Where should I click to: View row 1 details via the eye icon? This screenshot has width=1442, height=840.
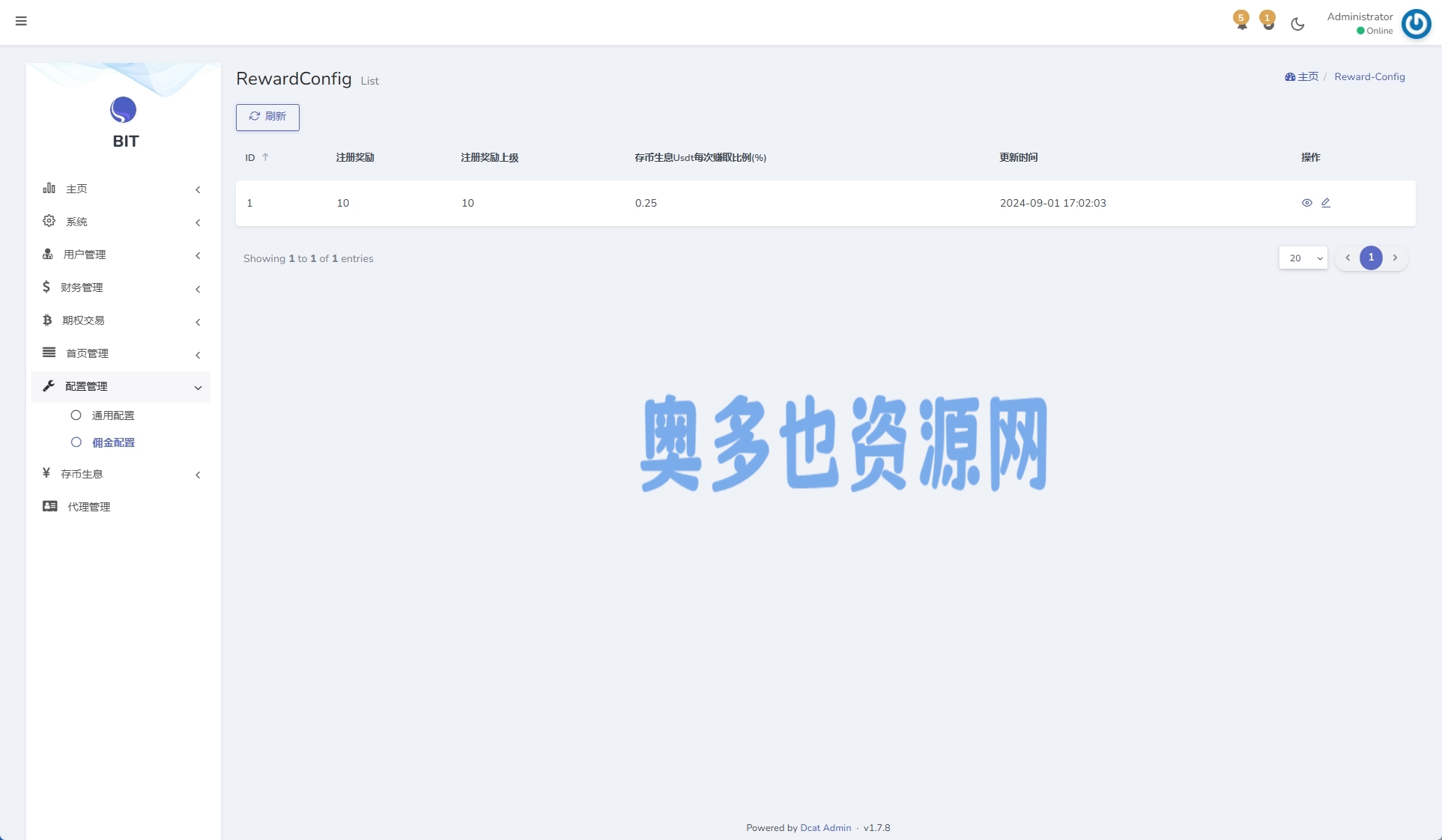1306,203
